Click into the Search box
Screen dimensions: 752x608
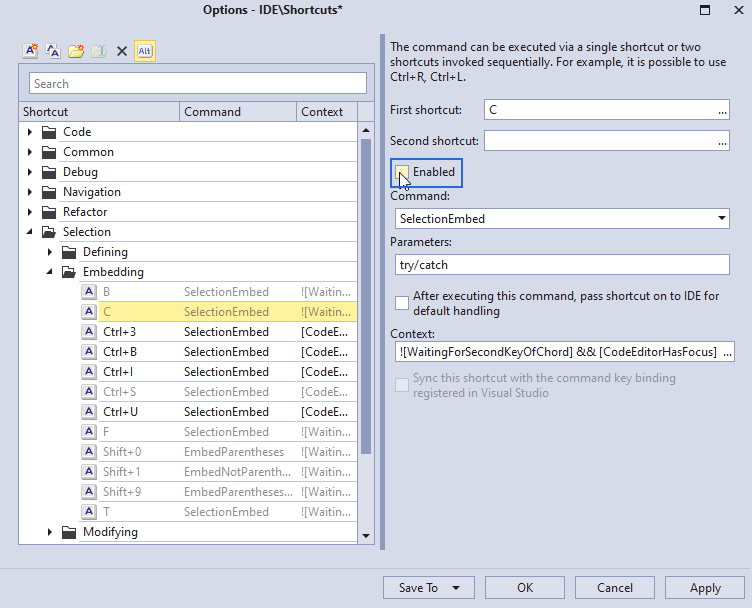tap(198, 84)
